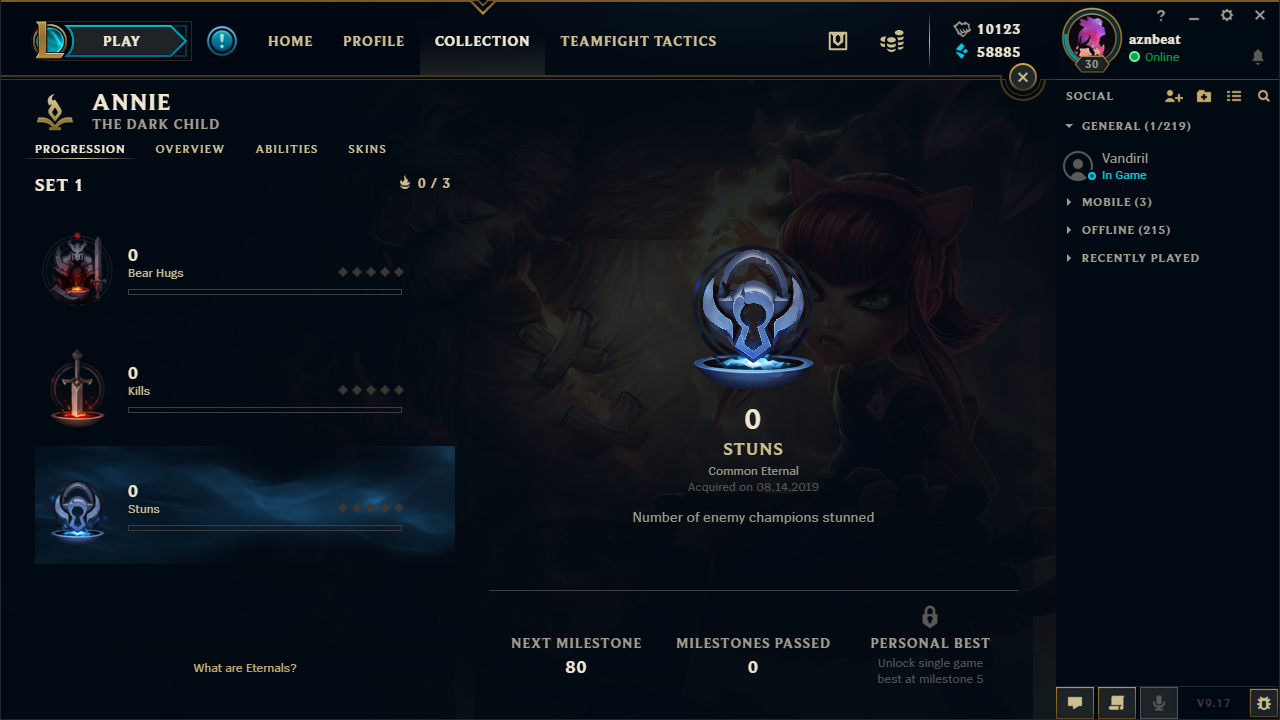Collapse the General friends group
Viewport: 1280px width, 720px height.
pyautogui.click(x=1128, y=126)
